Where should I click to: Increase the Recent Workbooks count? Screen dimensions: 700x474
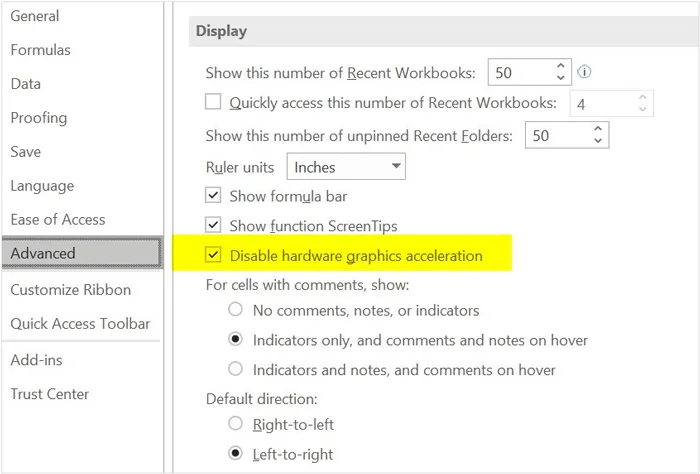561,66
